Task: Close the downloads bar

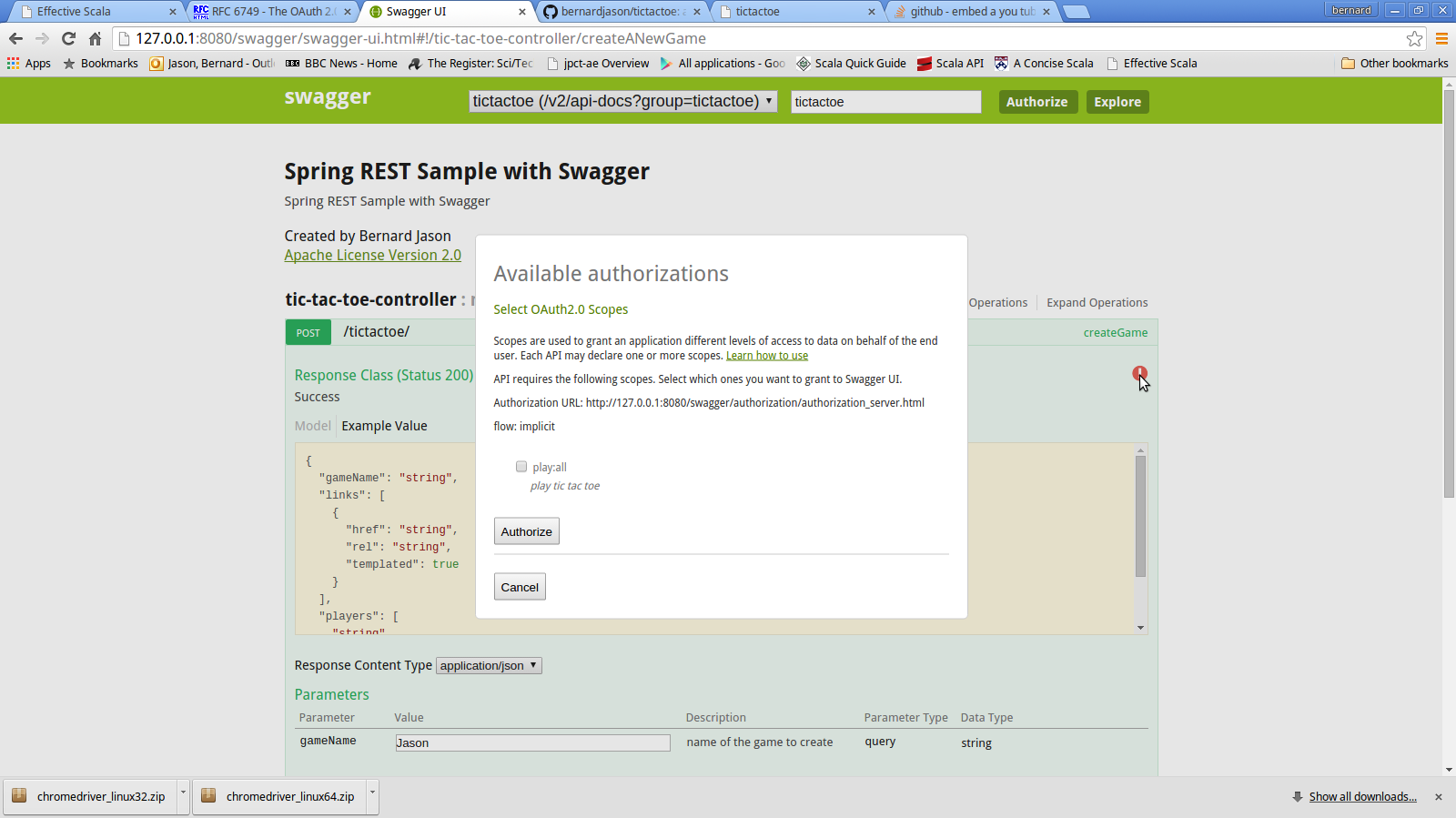Action: [x=1439, y=797]
